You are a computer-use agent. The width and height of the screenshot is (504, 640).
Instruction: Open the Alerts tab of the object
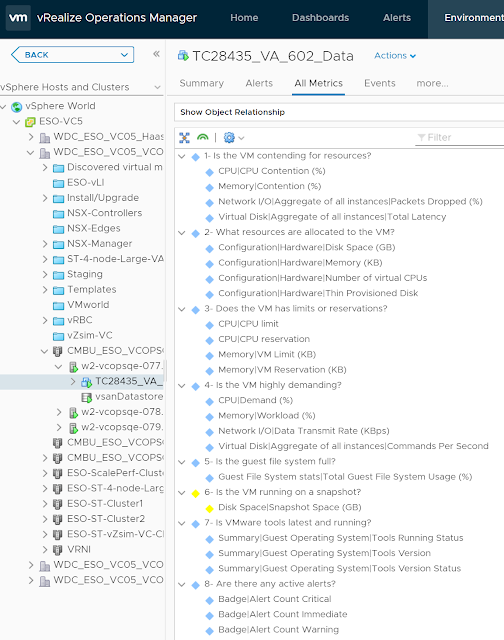[259, 83]
